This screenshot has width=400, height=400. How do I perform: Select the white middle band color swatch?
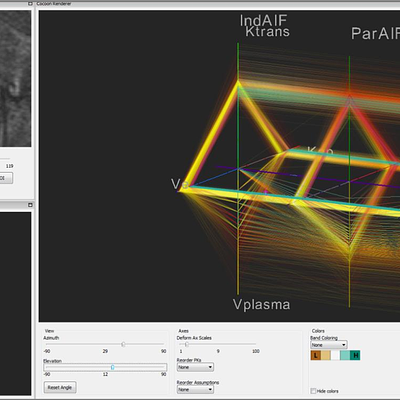(x=335, y=355)
